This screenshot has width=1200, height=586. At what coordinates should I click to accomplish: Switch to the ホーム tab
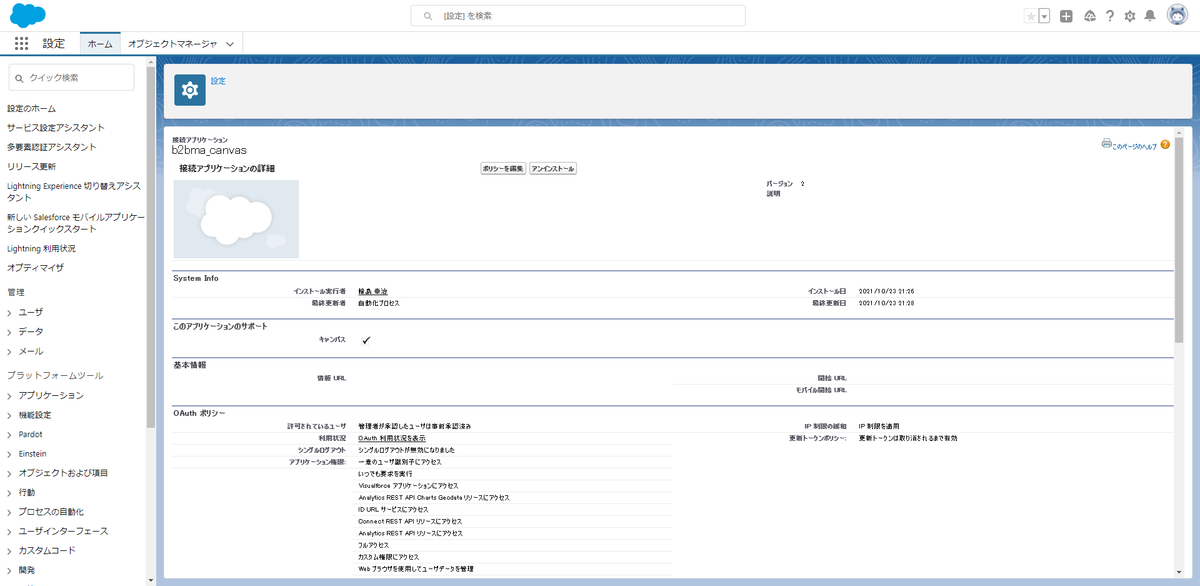(x=100, y=43)
